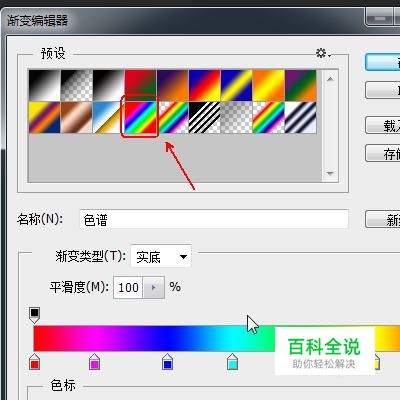400x400 pixels.
Task: Select the violet-green-orange gradient preset
Action: click(301, 85)
